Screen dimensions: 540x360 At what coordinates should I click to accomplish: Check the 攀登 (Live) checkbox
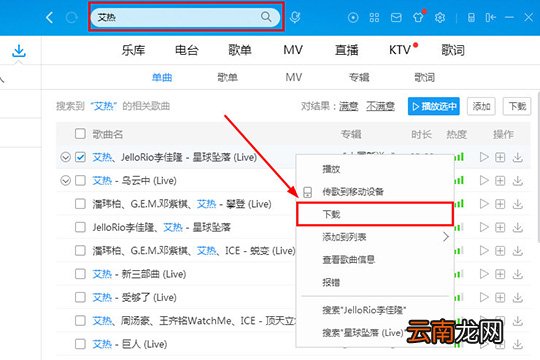click(80, 204)
